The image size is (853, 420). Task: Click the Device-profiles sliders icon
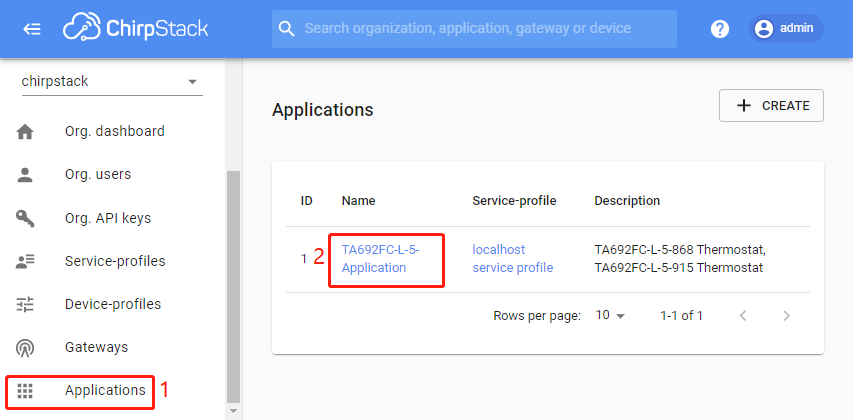click(25, 304)
